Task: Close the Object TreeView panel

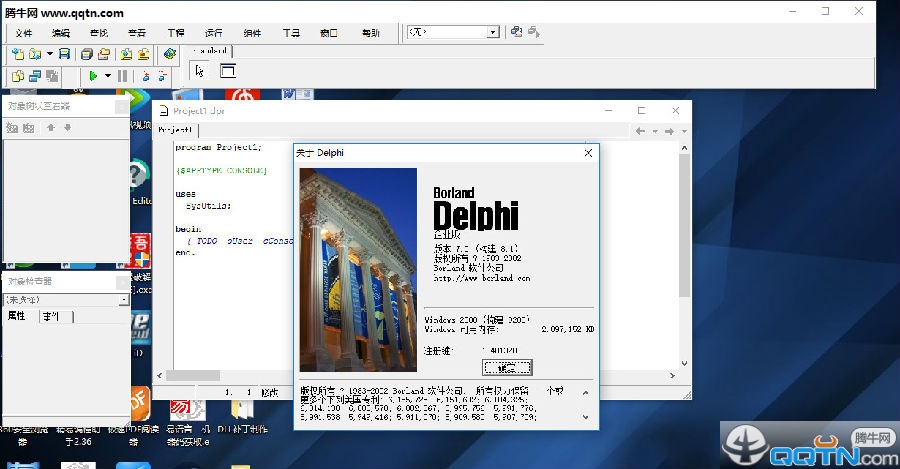Action: click(x=122, y=107)
